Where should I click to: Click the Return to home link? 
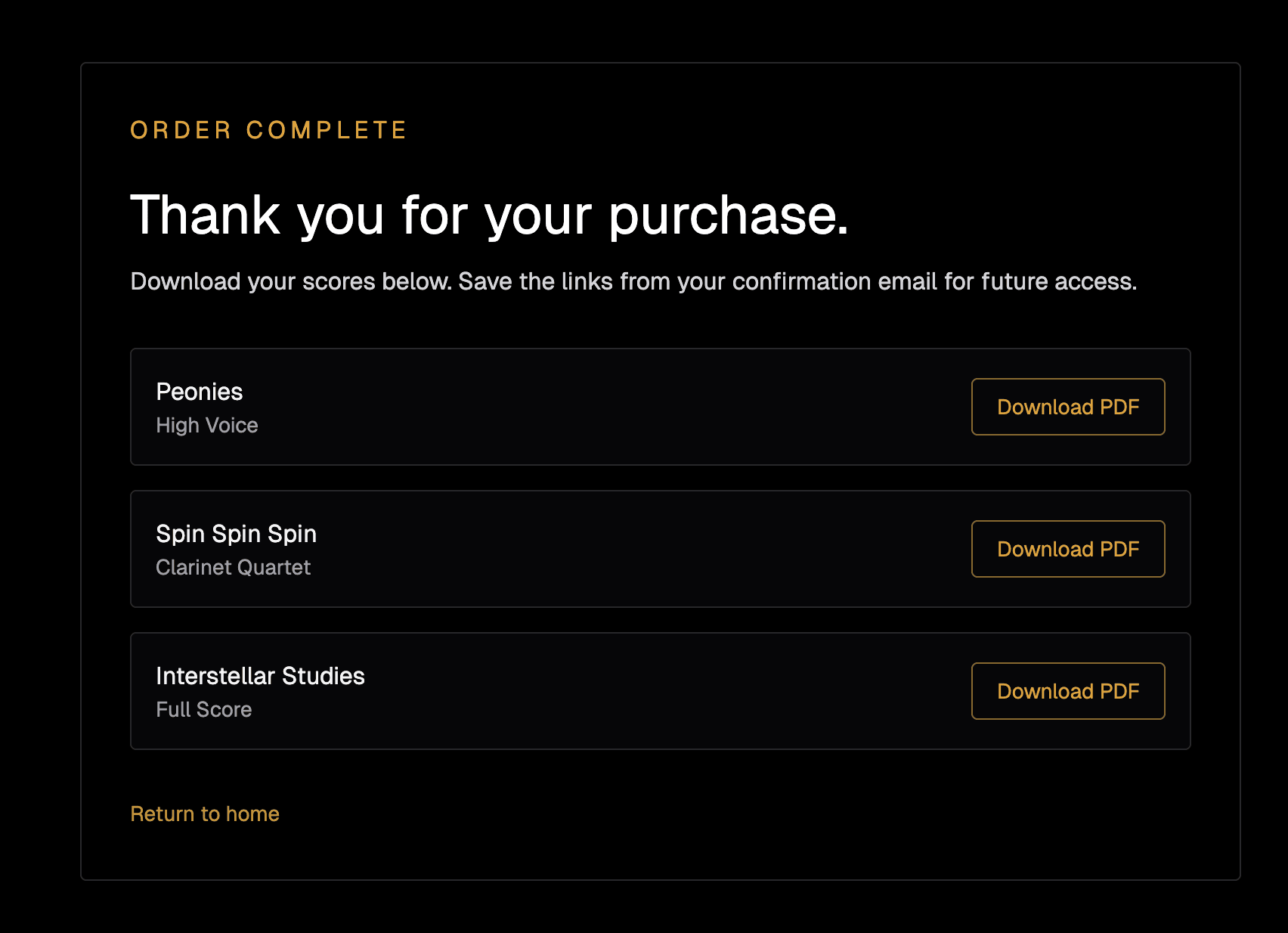[204, 814]
